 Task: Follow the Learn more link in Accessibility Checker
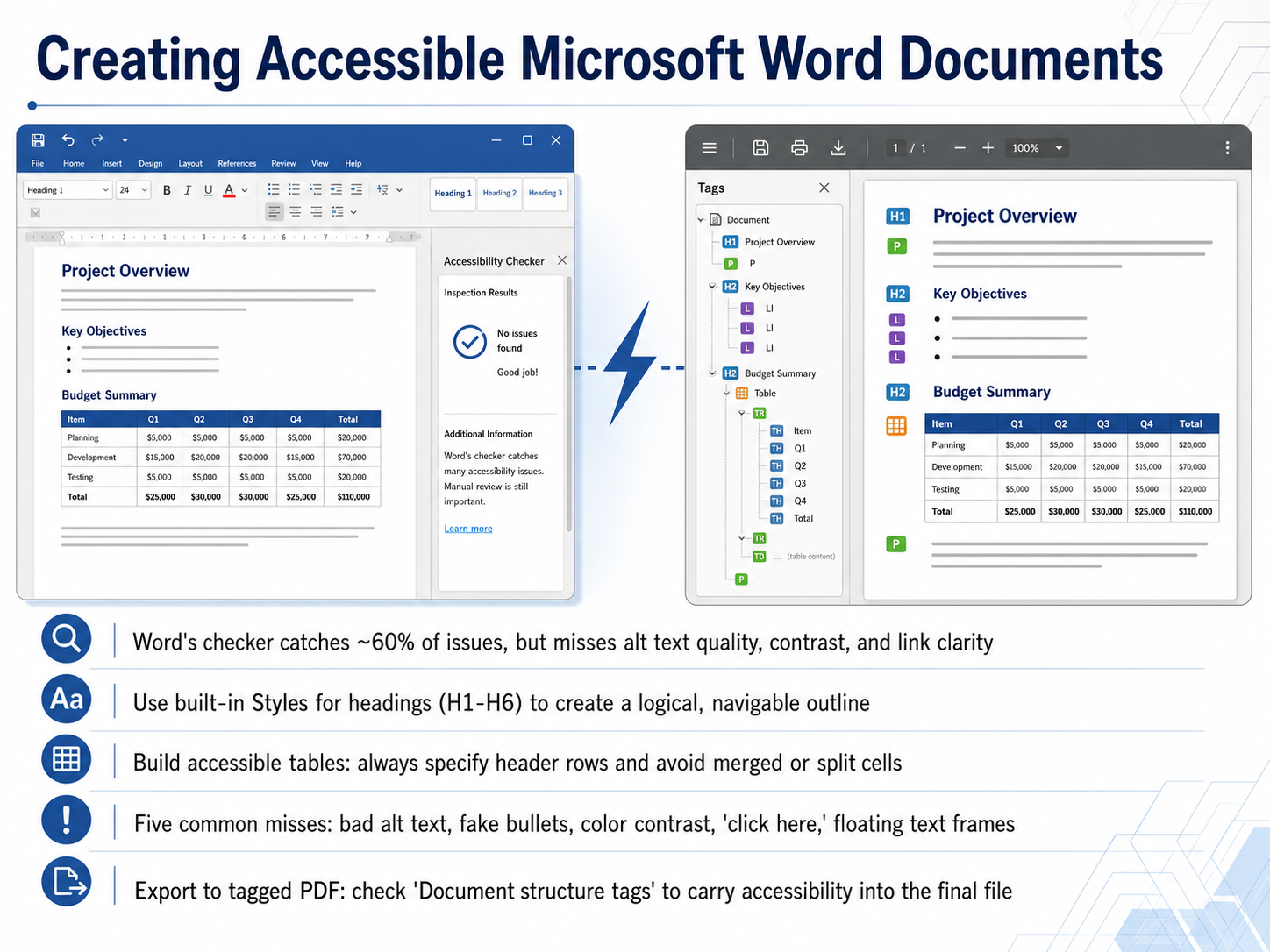(468, 529)
